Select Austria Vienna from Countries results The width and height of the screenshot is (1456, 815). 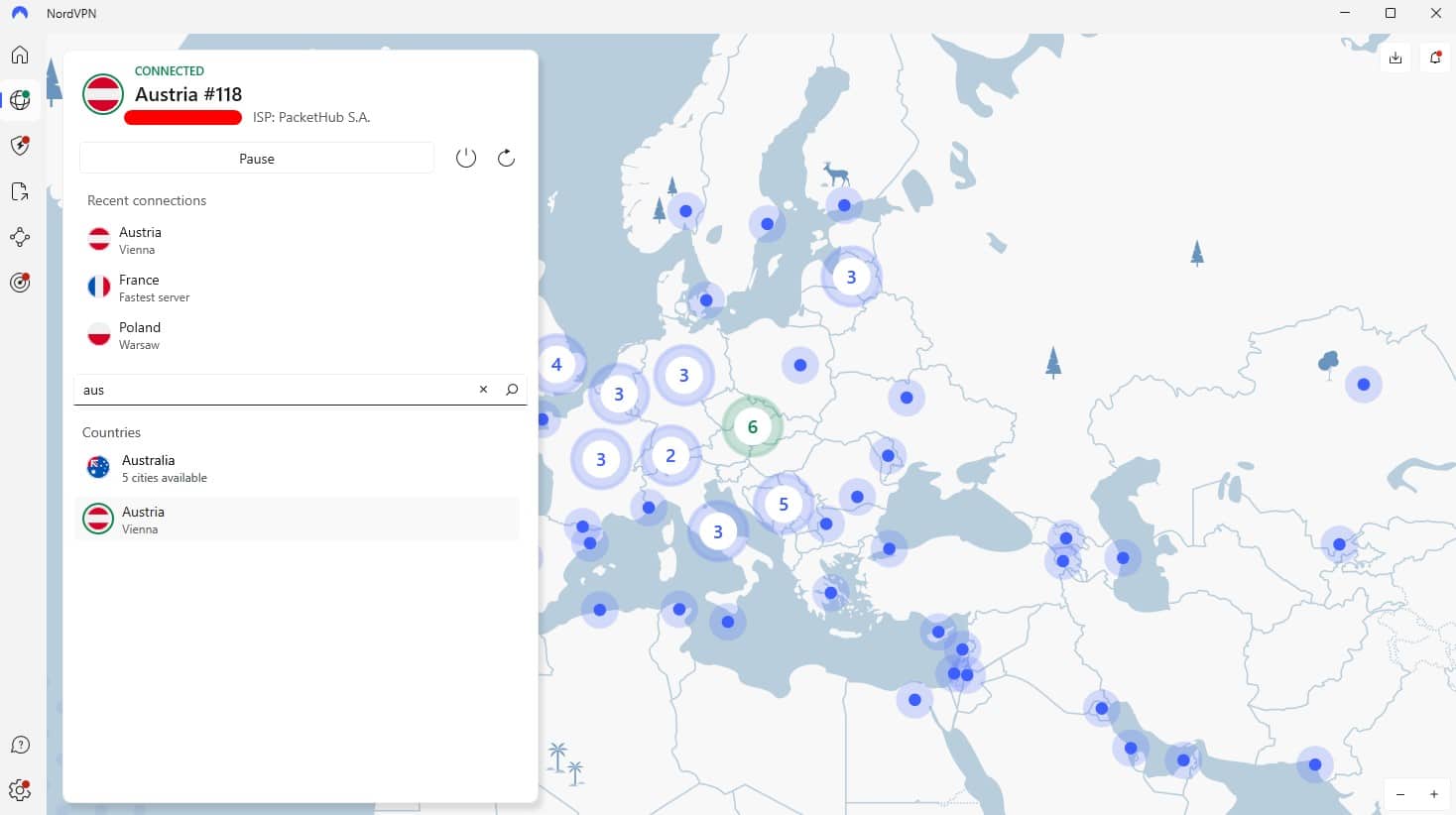pyautogui.click(x=298, y=520)
